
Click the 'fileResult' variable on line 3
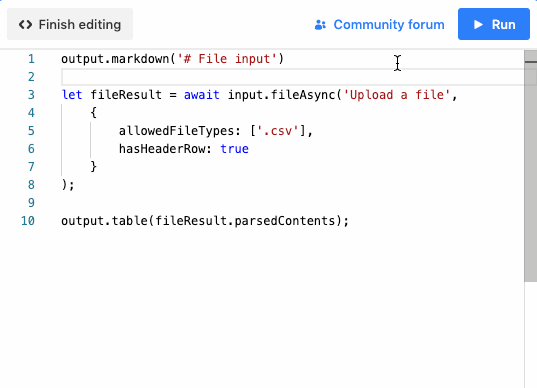(x=126, y=95)
